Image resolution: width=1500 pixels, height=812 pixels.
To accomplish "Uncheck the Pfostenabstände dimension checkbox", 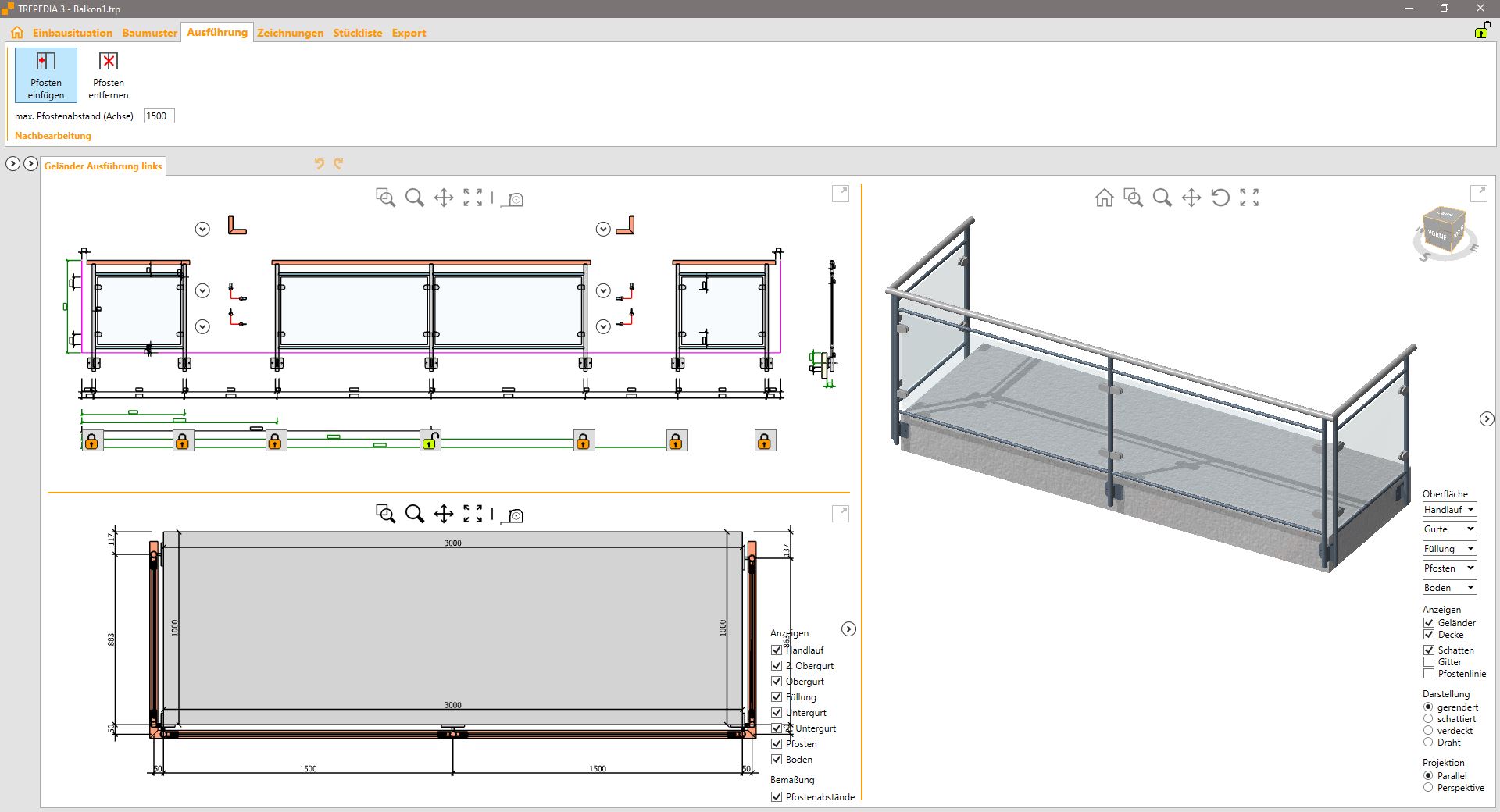I will [777, 796].
